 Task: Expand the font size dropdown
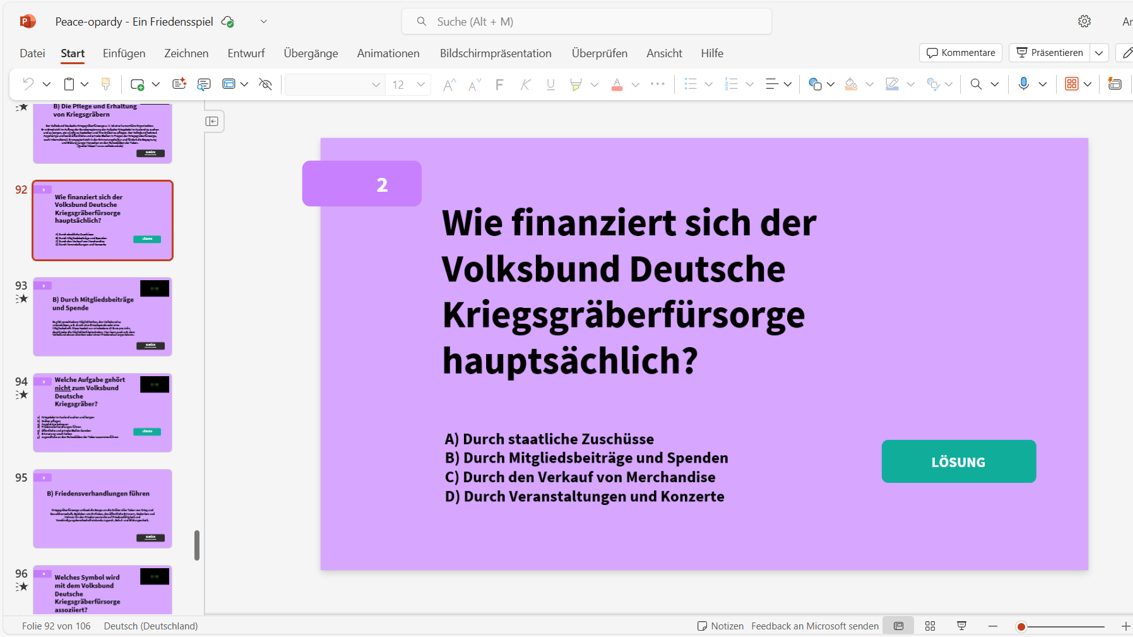[x=421, y=85]
